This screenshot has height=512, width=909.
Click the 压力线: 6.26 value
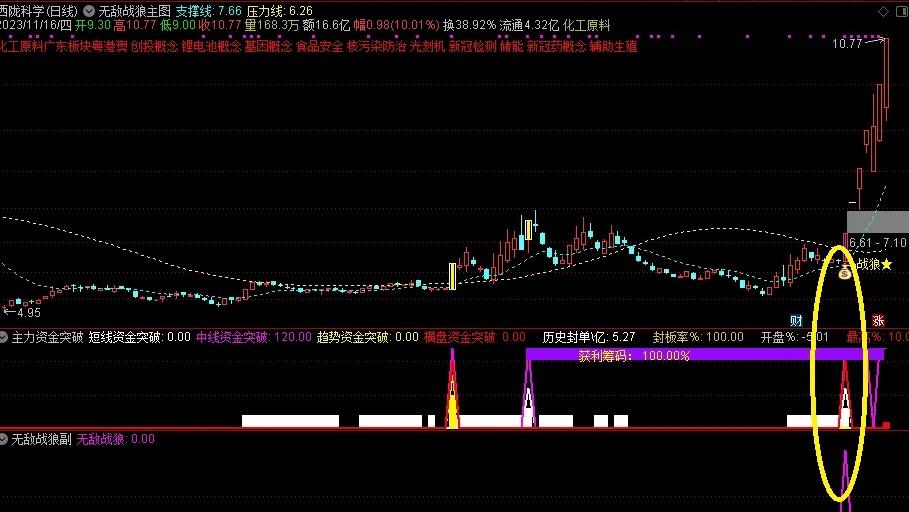point(279,11)
